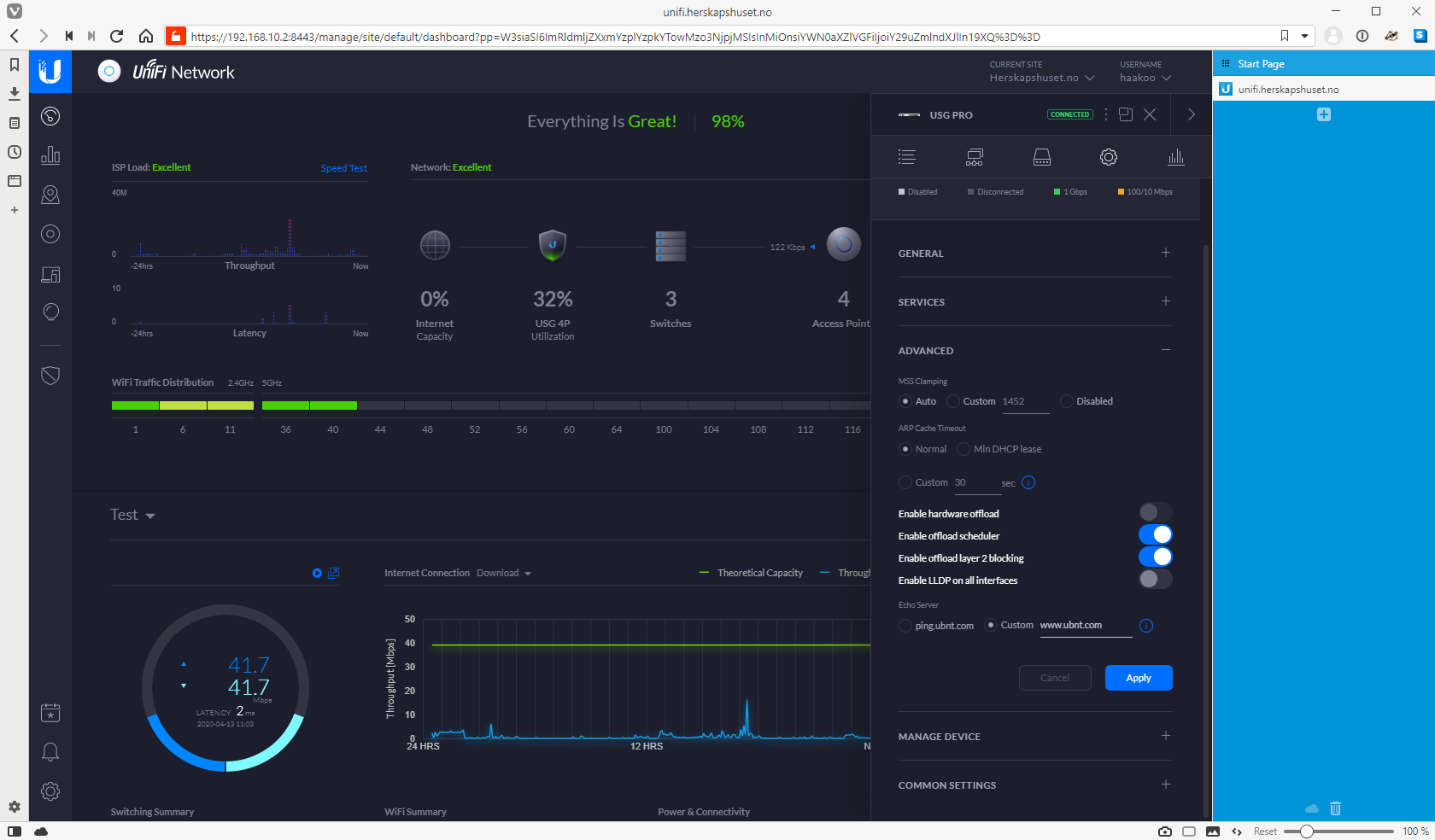Open the Clients icon in the left sidebar
This screenshot has height=840, width=1435.
[x=50, y=274]
